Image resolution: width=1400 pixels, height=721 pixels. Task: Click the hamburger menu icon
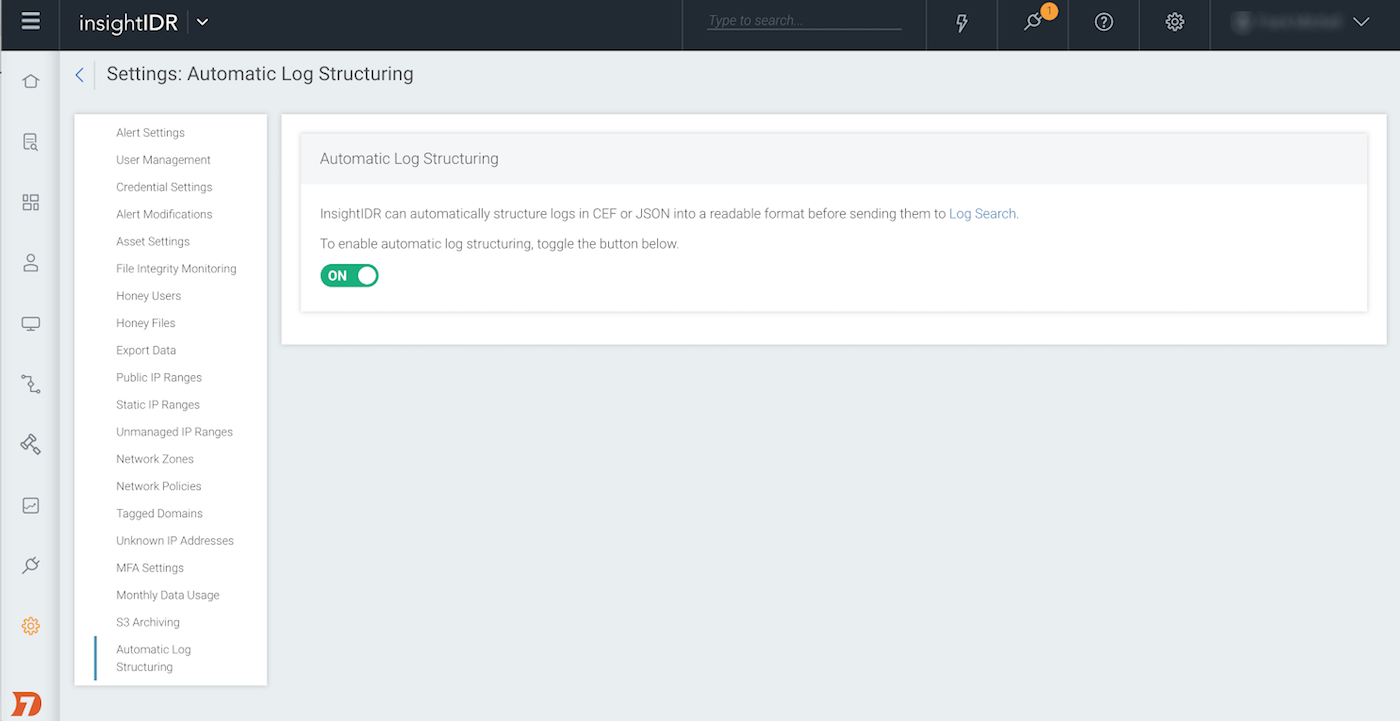30,22
